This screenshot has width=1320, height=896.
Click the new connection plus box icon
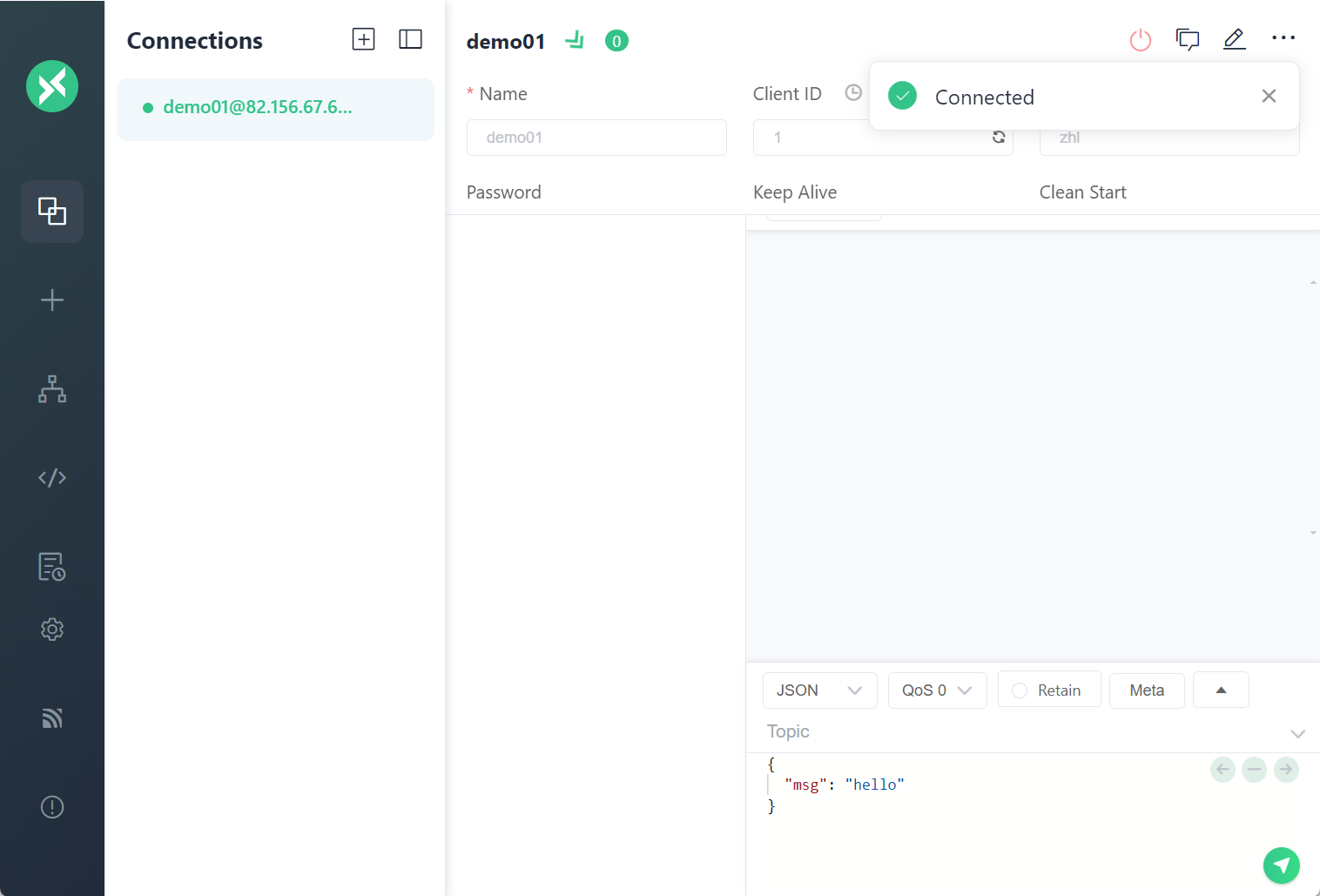(x=363, y=39)
